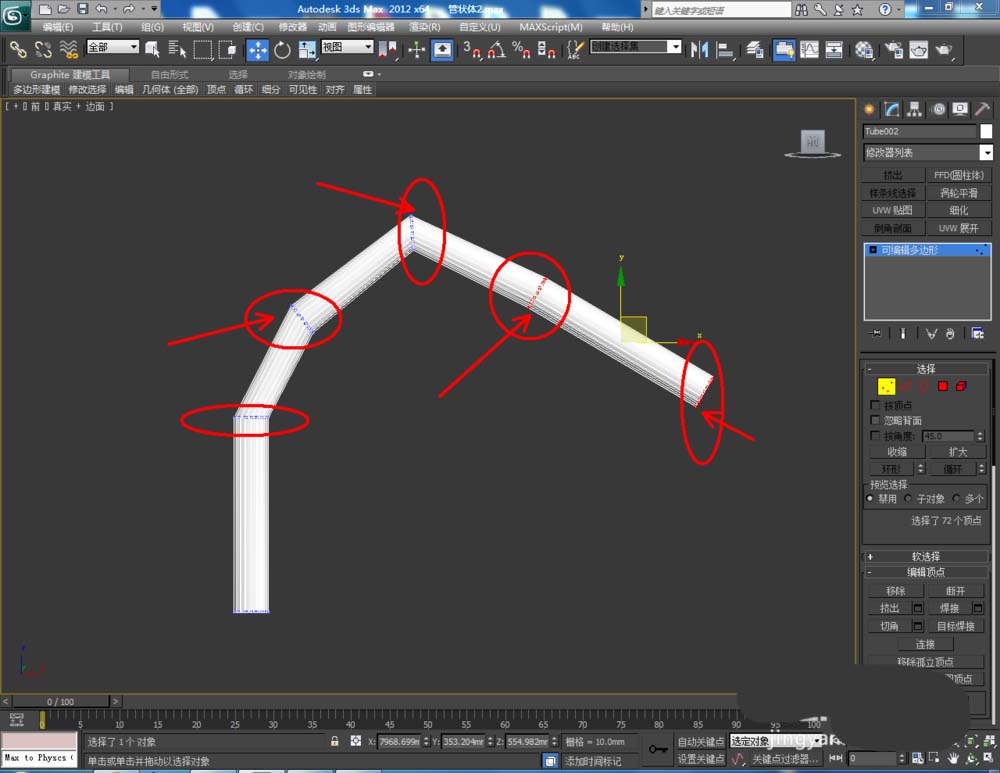Switch to the Hierarchy panel icon
Screen dimensions: 1000x773
coord(914,110)
